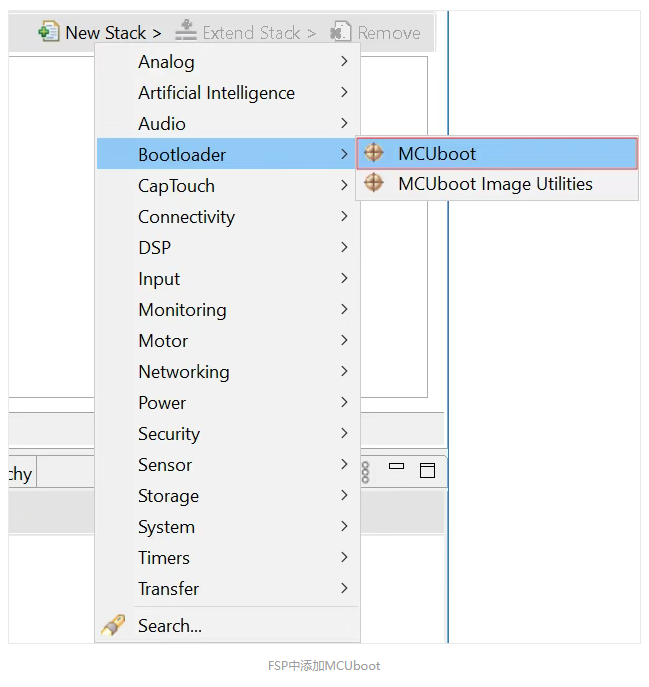Image resolution: width=649 pixels, height=687 pixels.
Task: Expand the System chevron arrow
Action: pos(344,526)
